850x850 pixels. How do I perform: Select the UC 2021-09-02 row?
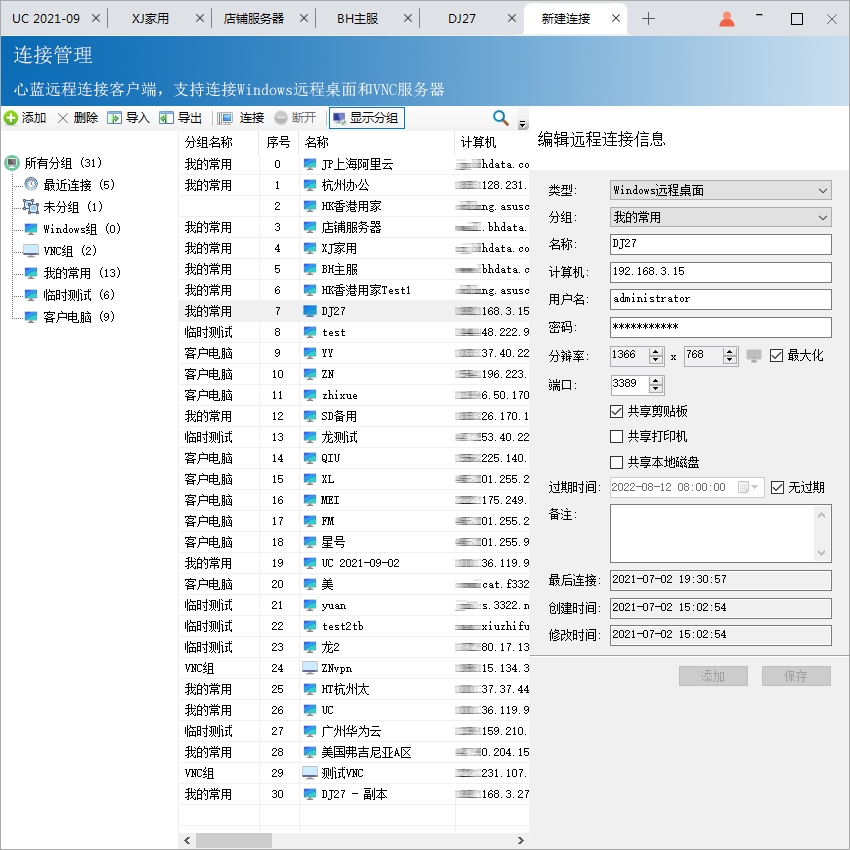tap(354, 563)
